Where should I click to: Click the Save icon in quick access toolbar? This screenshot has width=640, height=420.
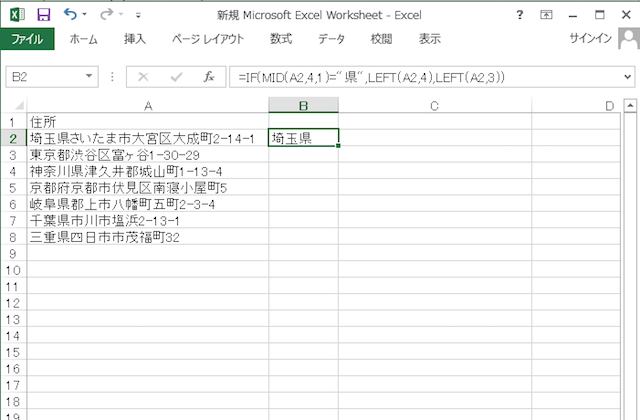click(43, 15)
